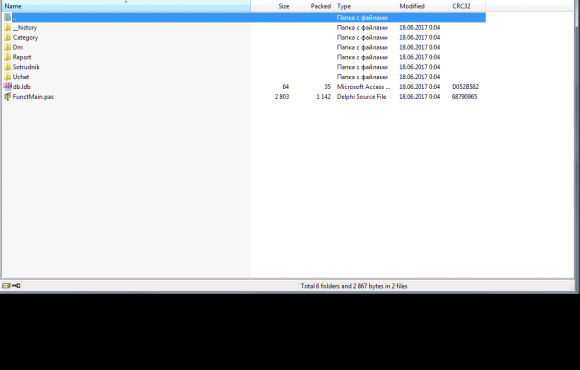
Task: Click the __history folder icon
Action: 7,27
